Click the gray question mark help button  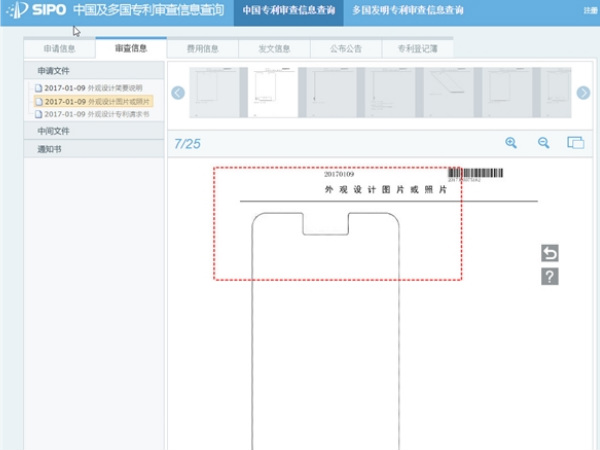pyautogui.click(x=549, y=276)
